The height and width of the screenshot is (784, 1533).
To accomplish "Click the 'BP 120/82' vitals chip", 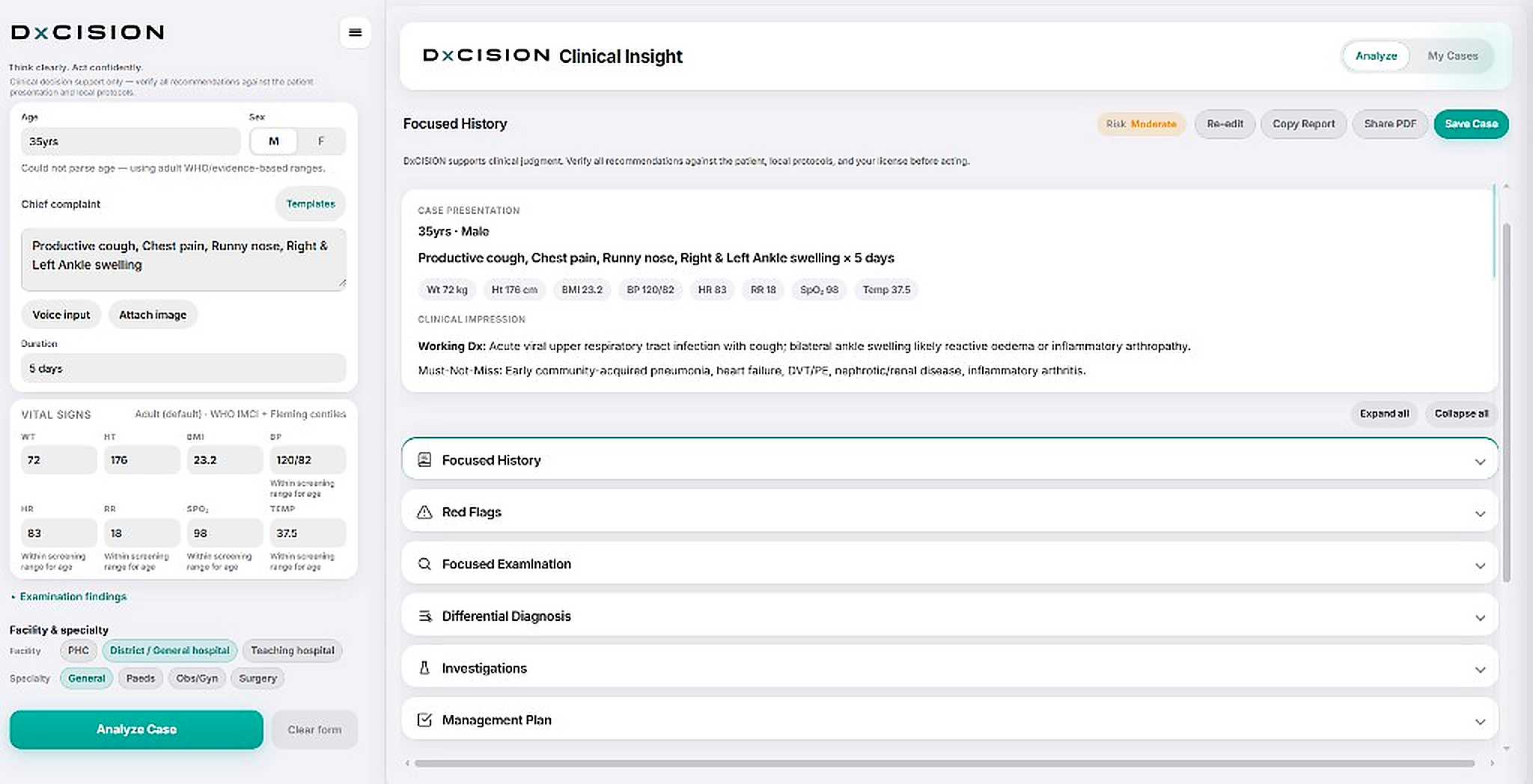I will 650,290.
